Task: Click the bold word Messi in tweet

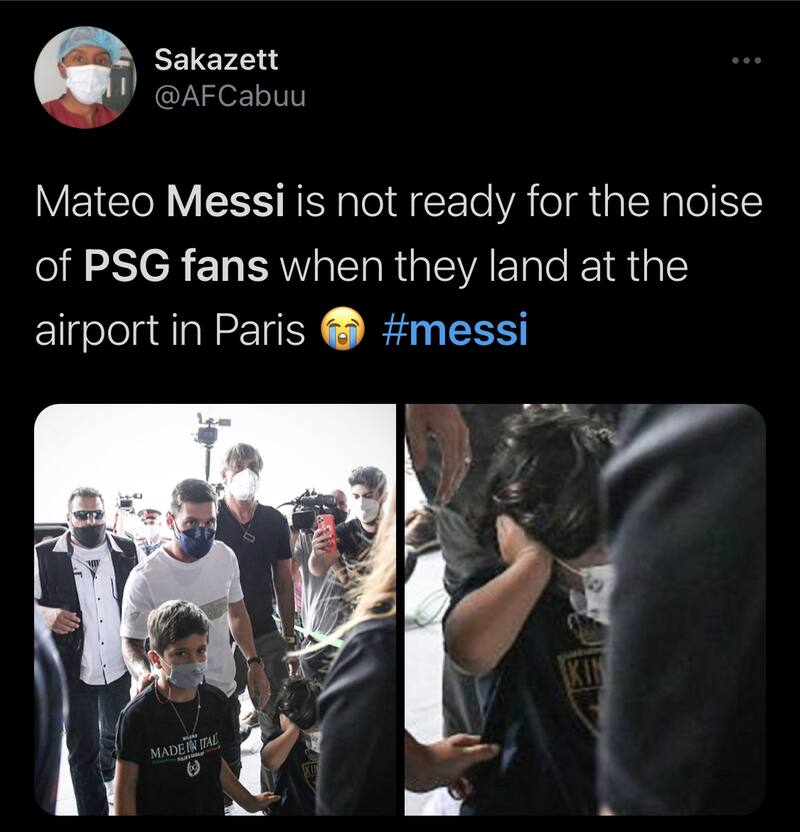Action: click(x=225, y=202)
